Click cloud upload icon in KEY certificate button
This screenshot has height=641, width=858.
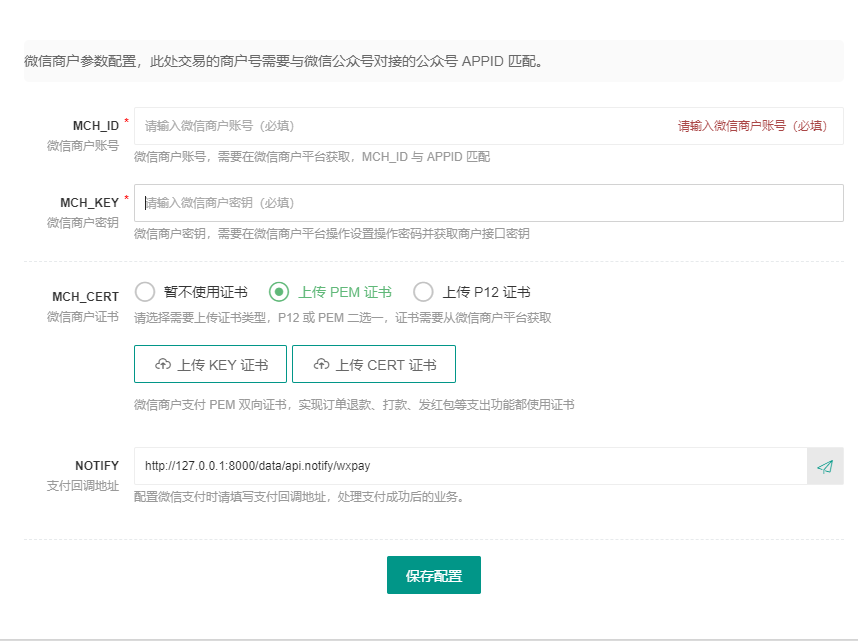coord(163,364)
